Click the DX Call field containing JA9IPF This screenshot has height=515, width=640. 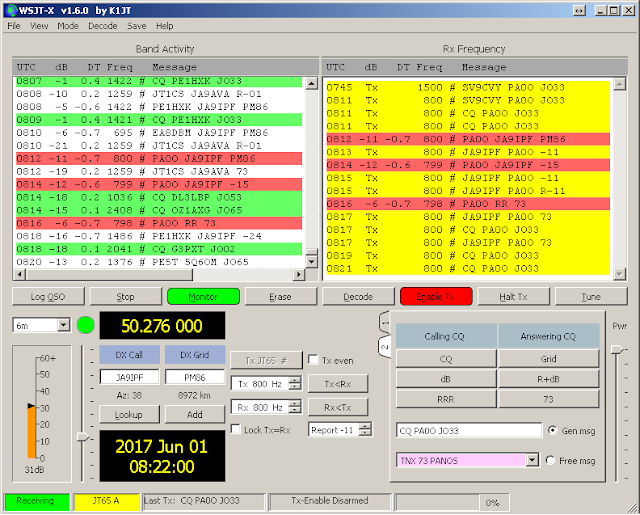point(129,377)
